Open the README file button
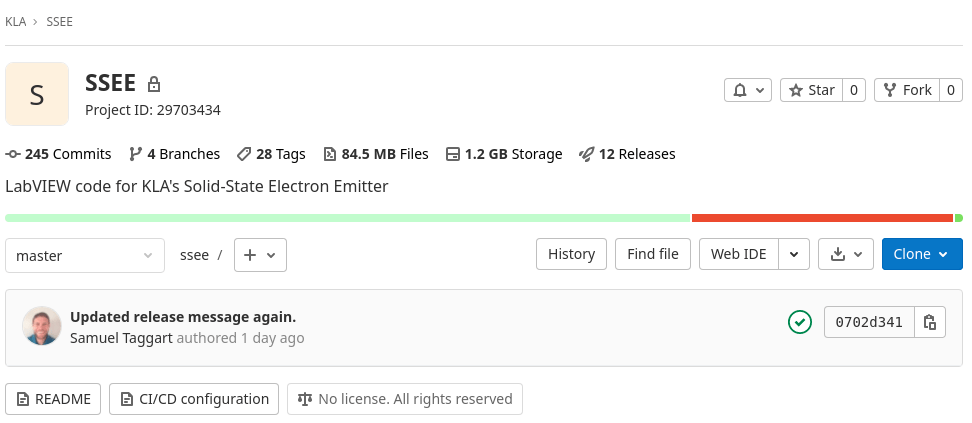This screenshot has height=423, width=972. [53, 399]
